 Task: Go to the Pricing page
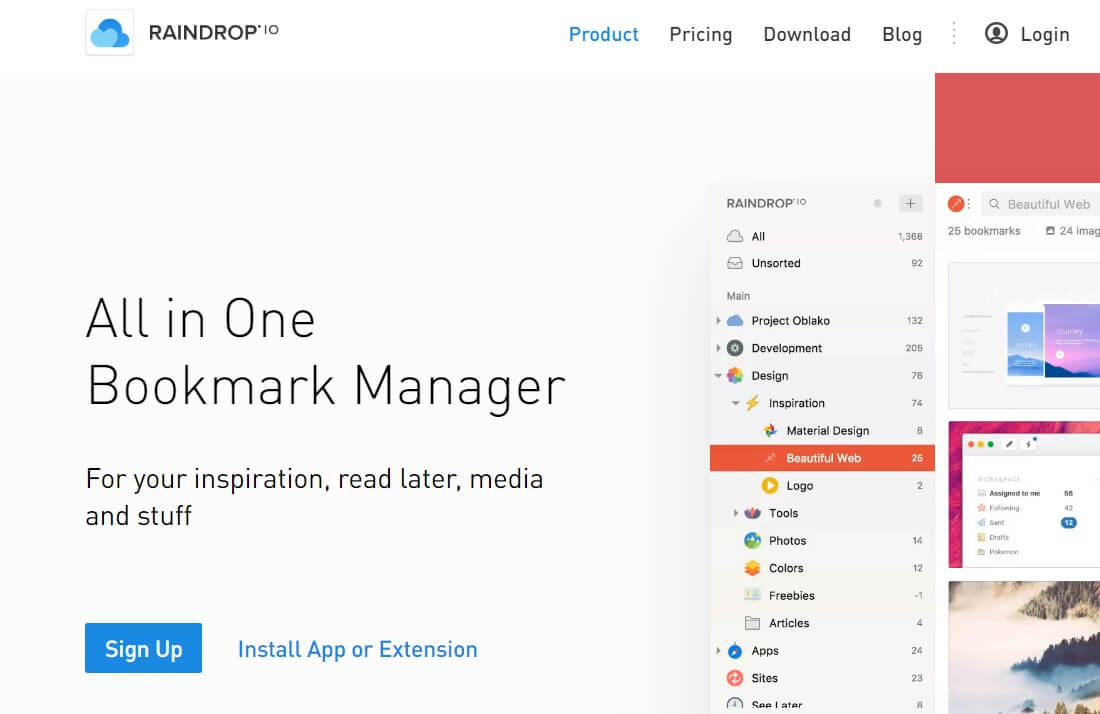point(700,34)
